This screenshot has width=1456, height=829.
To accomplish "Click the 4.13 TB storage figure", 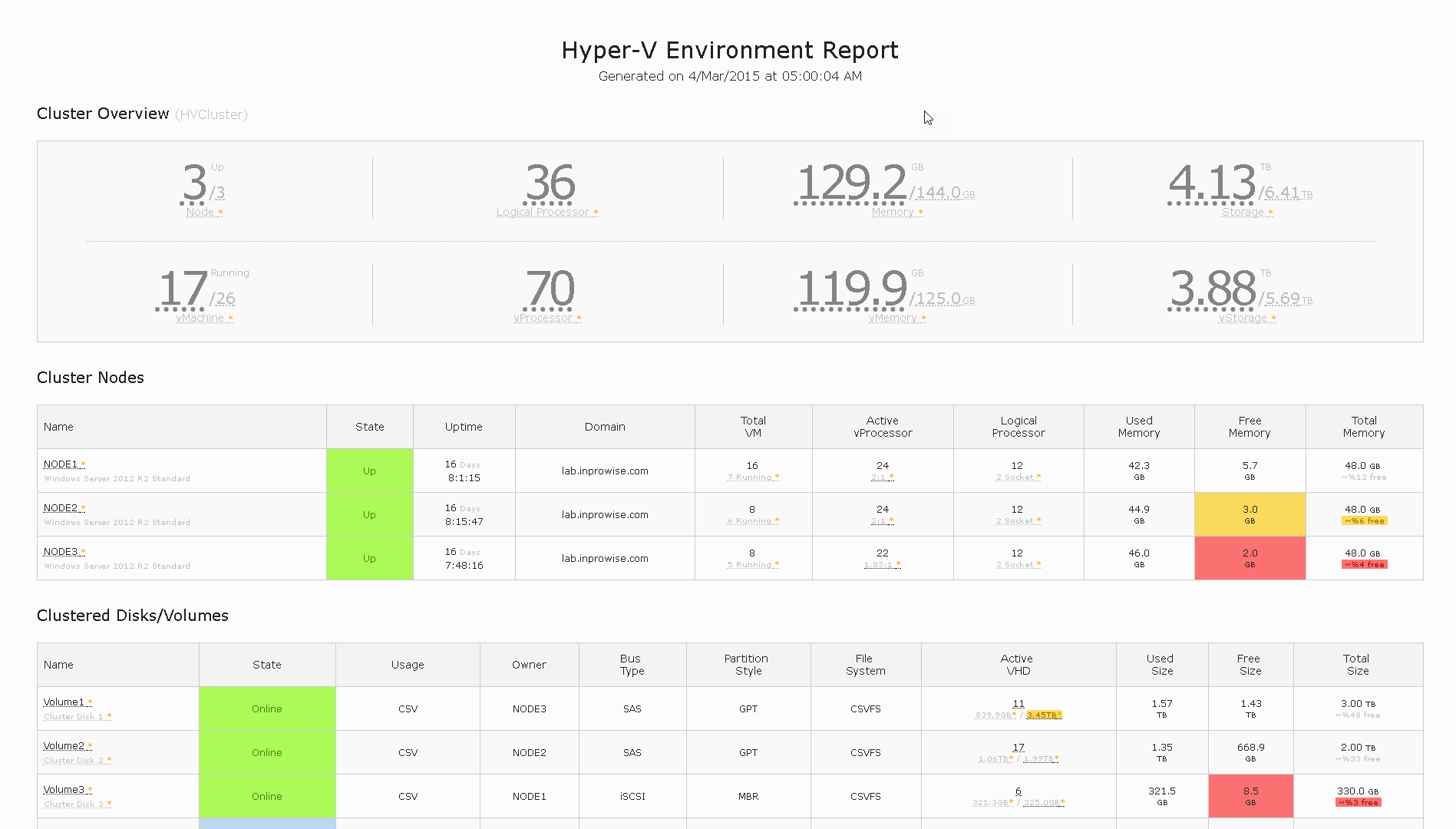I will [x=1212, y=183].
